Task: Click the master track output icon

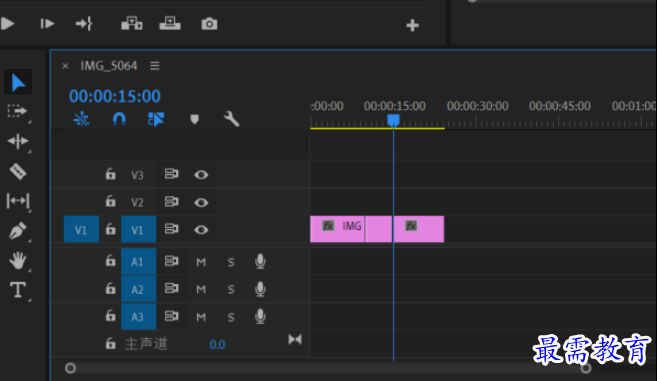Action: pyautogui.click(x=295, y=339)
